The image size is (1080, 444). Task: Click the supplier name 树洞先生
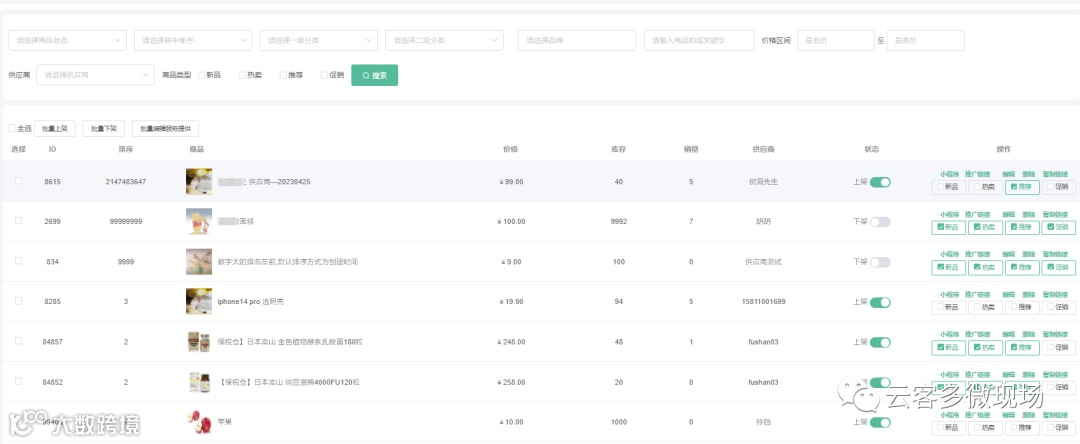click(x=763, y=182)
